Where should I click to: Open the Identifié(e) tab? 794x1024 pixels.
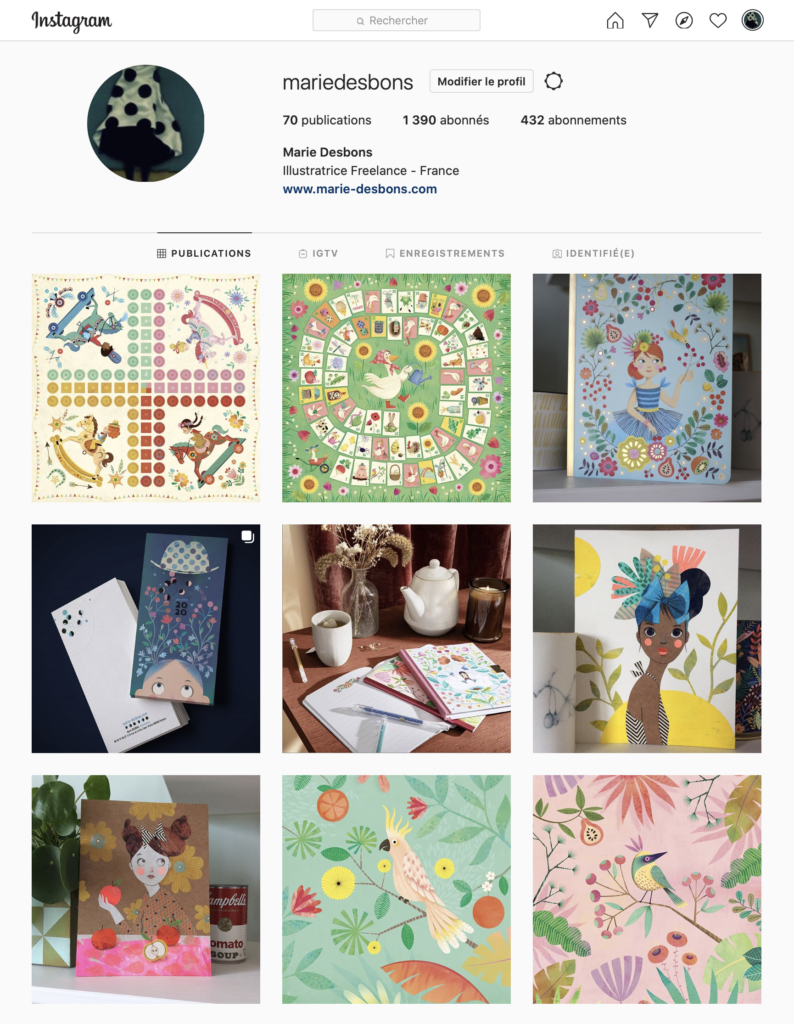[x=593, y=253]
